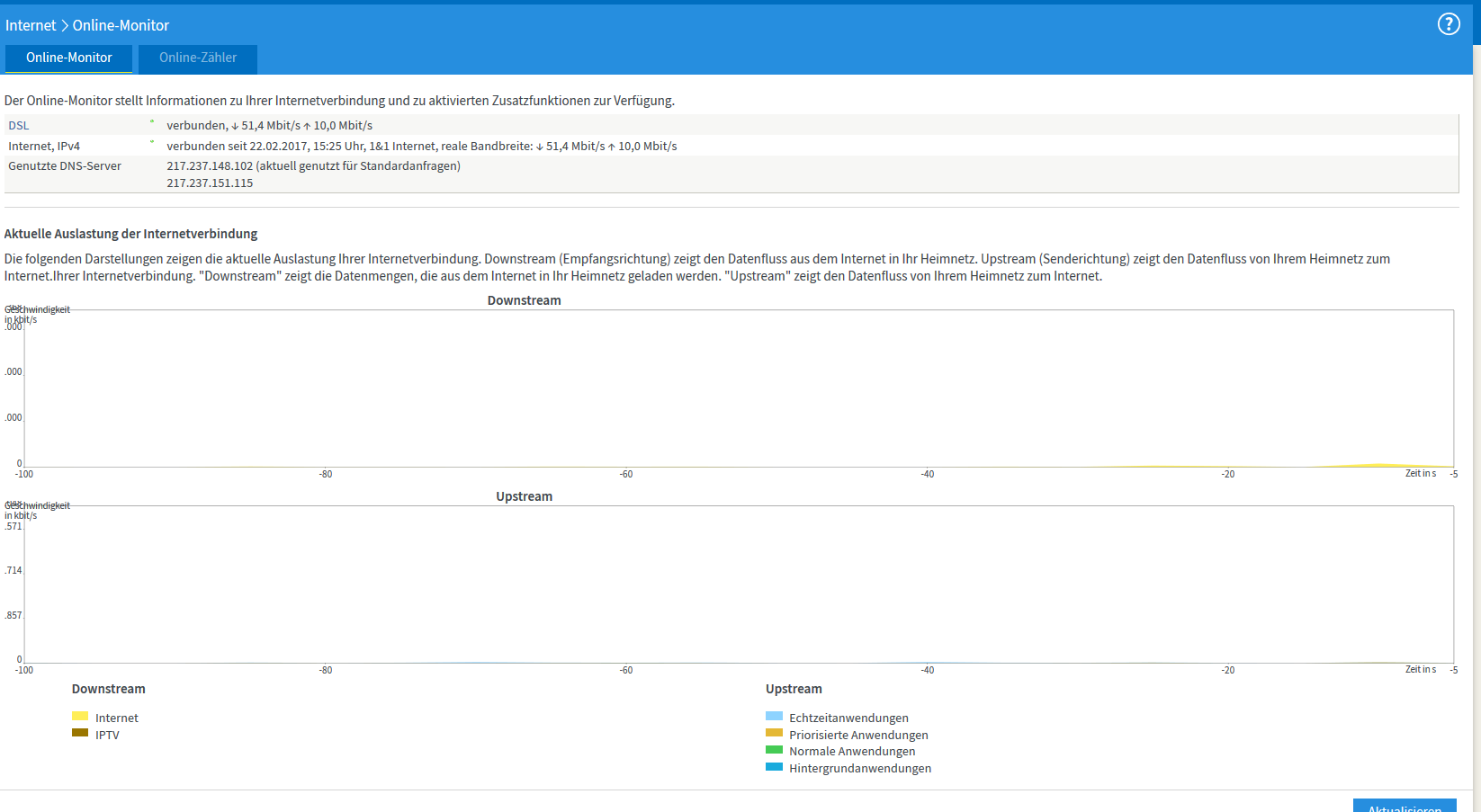Switch to the Online-Zähler tab

pos(198,58)
